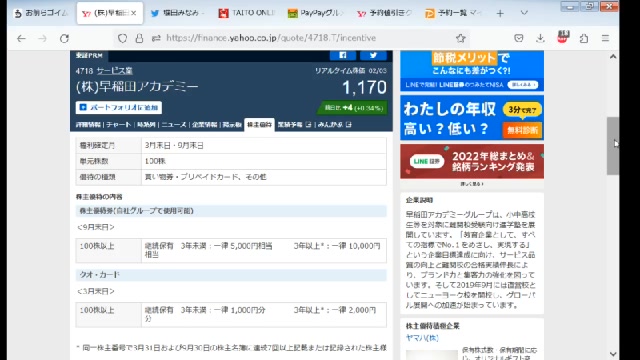The height and width of the screenshot is (360, 640).
Task: Open the downloads panel
Action: [x=540, y=38]
